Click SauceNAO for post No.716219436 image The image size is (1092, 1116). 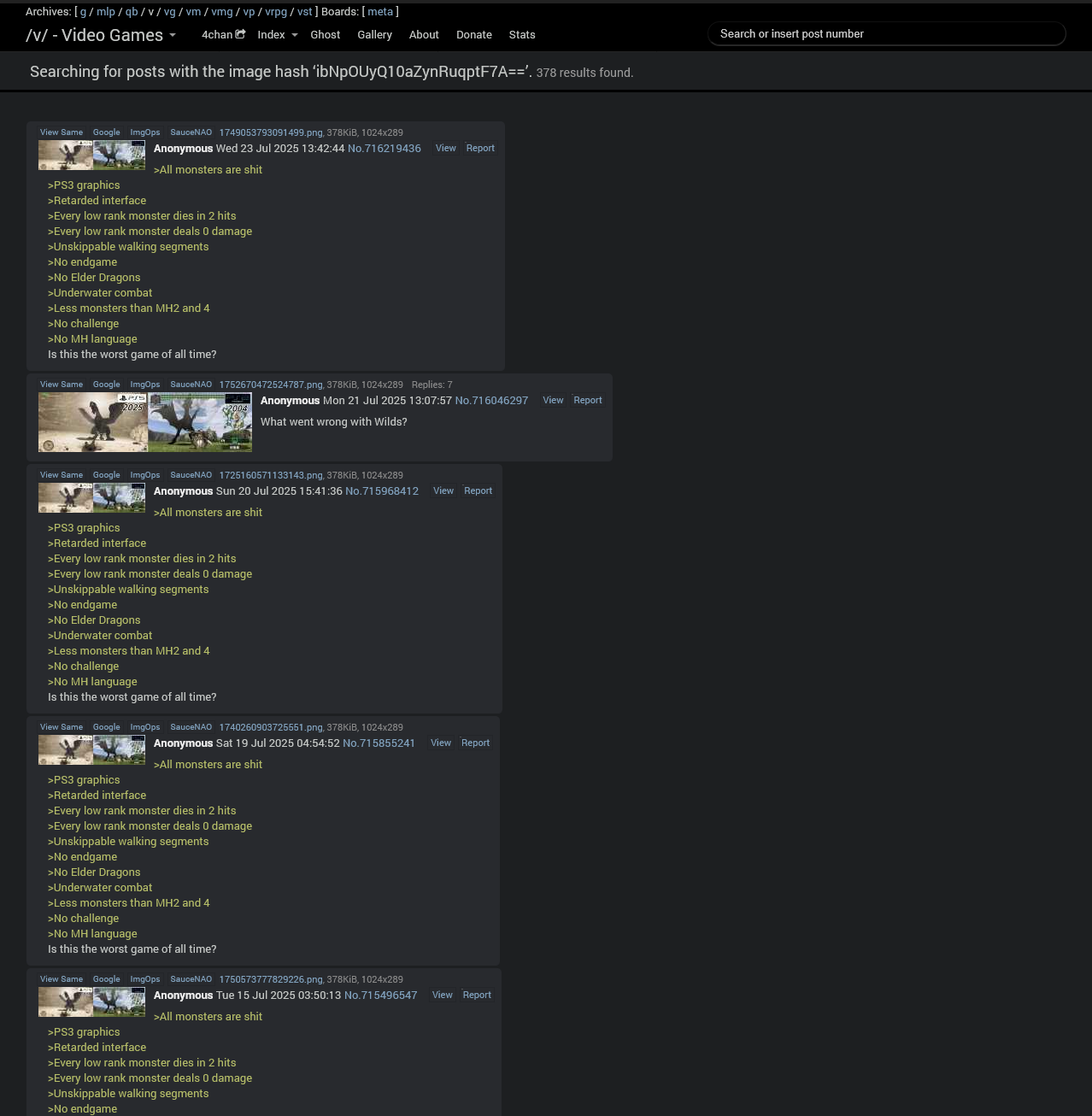[x=191, y=132]
